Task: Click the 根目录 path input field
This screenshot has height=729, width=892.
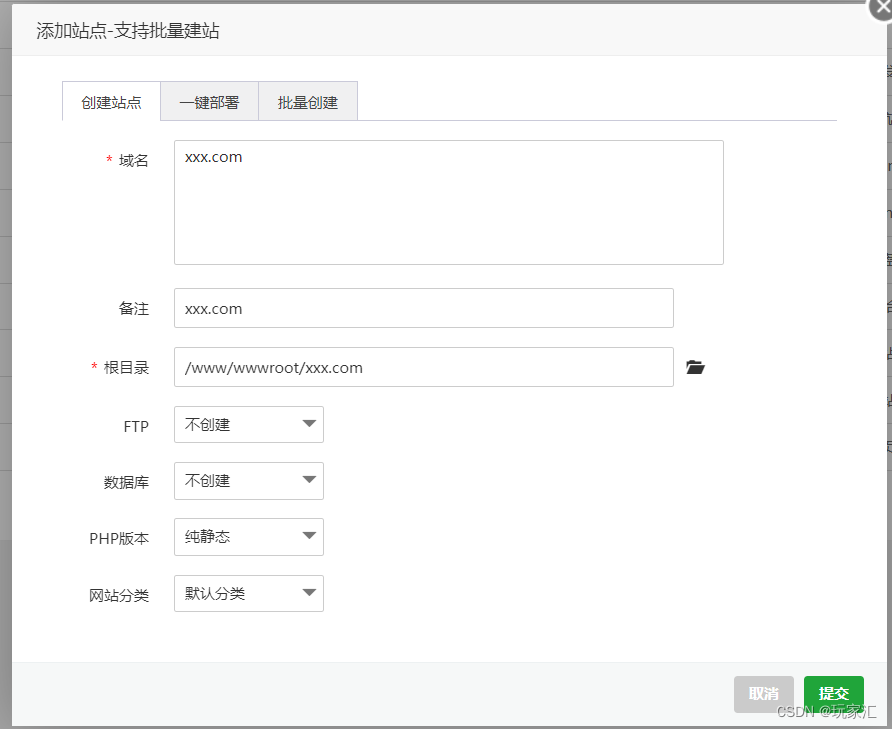Action: coord(424,367)
